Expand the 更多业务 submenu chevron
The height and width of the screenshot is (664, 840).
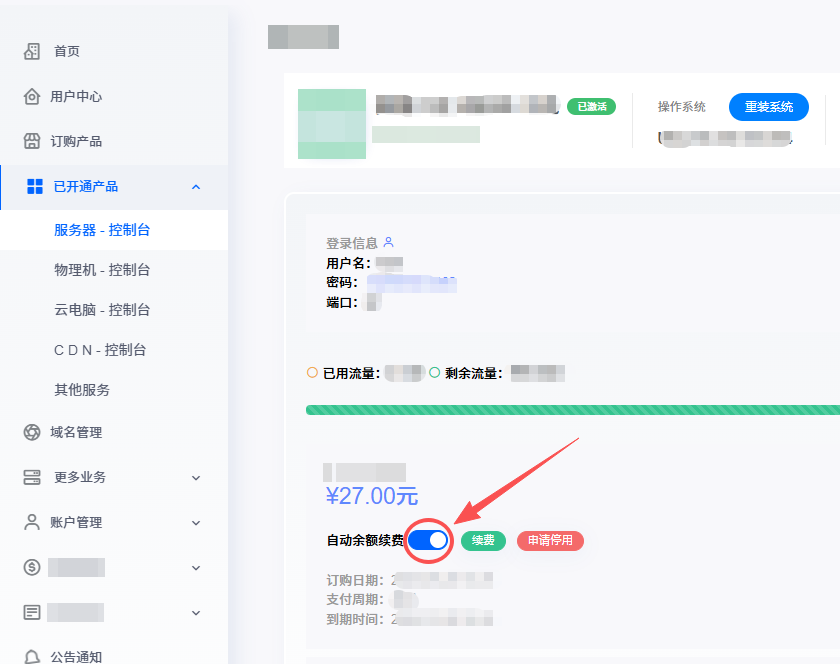(196, 478)
